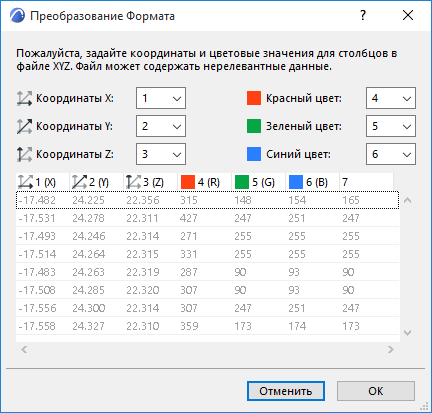Confirm with the OK button
The height and width of the screenshot is (413, 432).
[x=376, y=391]
